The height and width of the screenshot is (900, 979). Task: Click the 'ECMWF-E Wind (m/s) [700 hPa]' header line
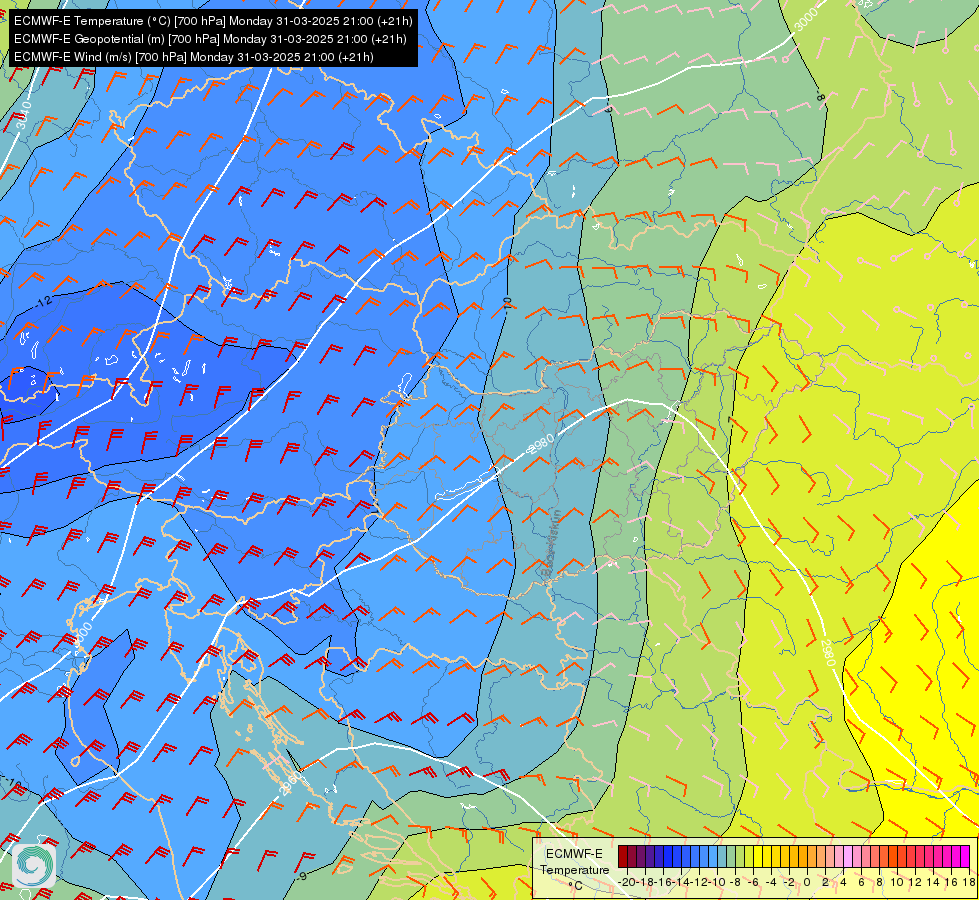point(194,57)
